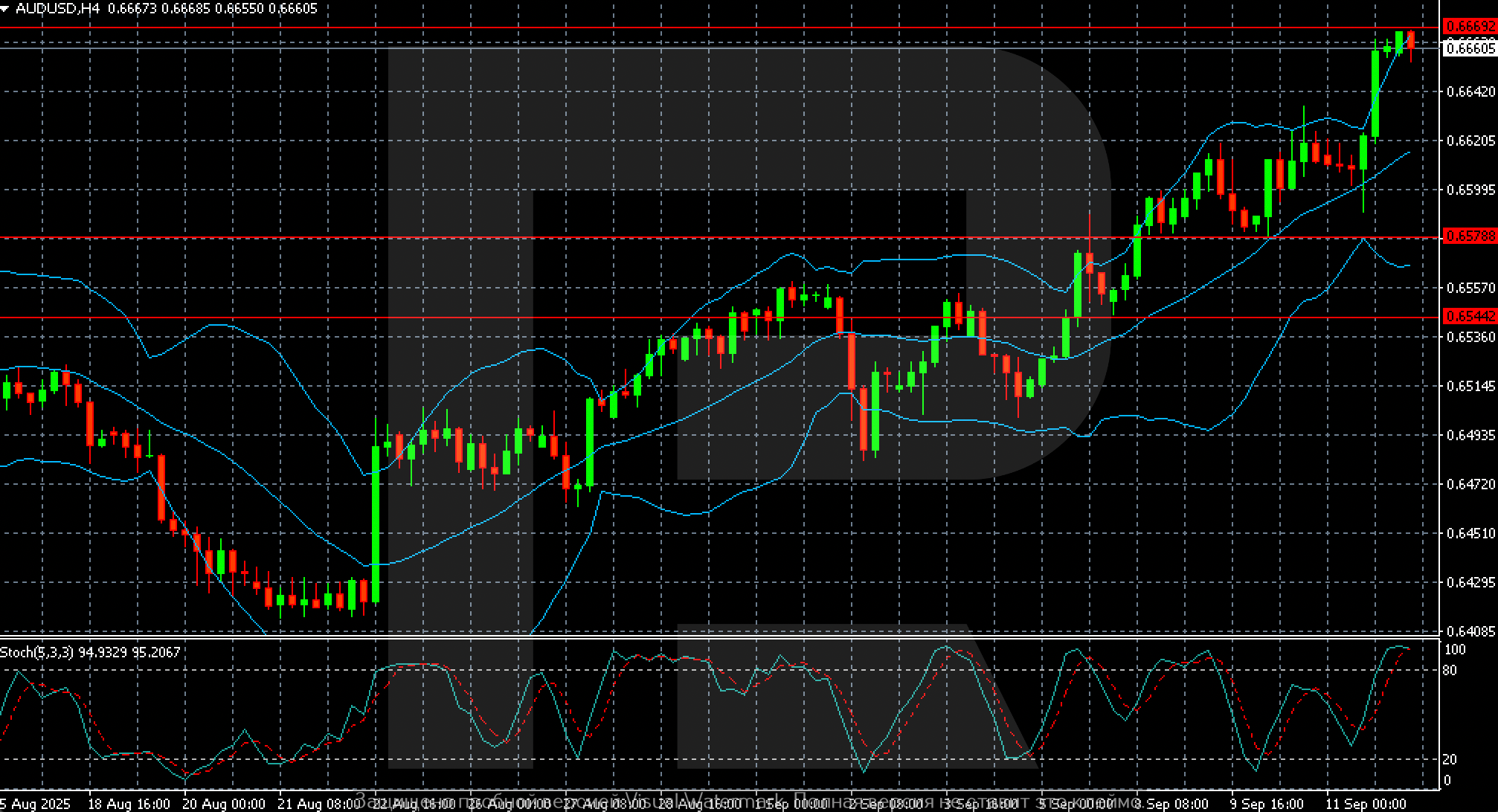This screenshot has width=1498, height=812.
Task: Click the triangle arrow beside AUDUSD,H4 title
Action: tap(6, 9)
